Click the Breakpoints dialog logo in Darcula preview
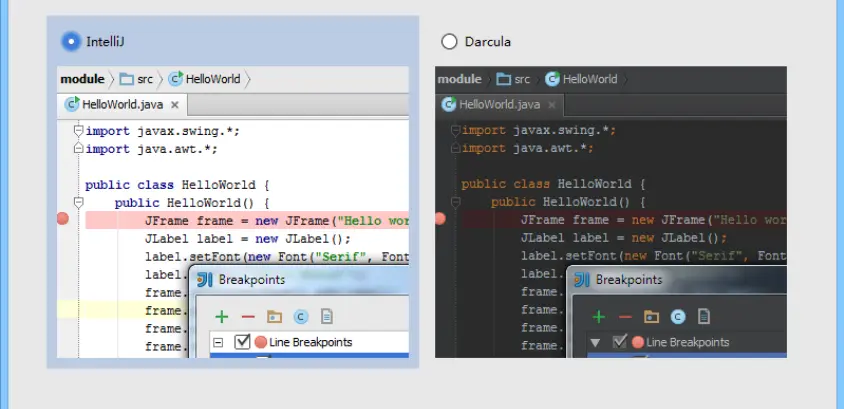This screenshot has height=409, width=844. pos(582,280)
